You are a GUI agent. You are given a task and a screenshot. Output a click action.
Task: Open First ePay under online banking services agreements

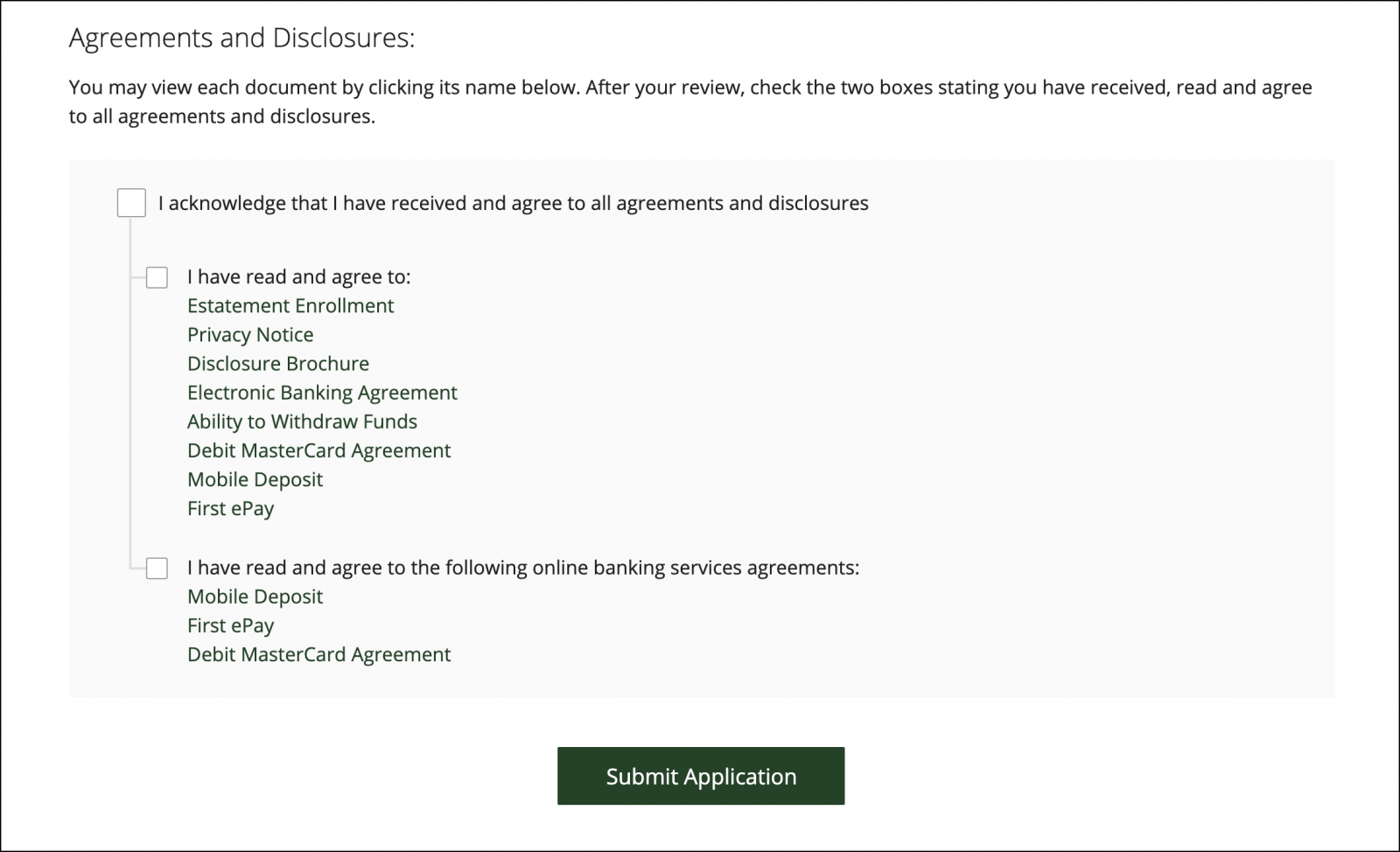(x=230, y=625)
